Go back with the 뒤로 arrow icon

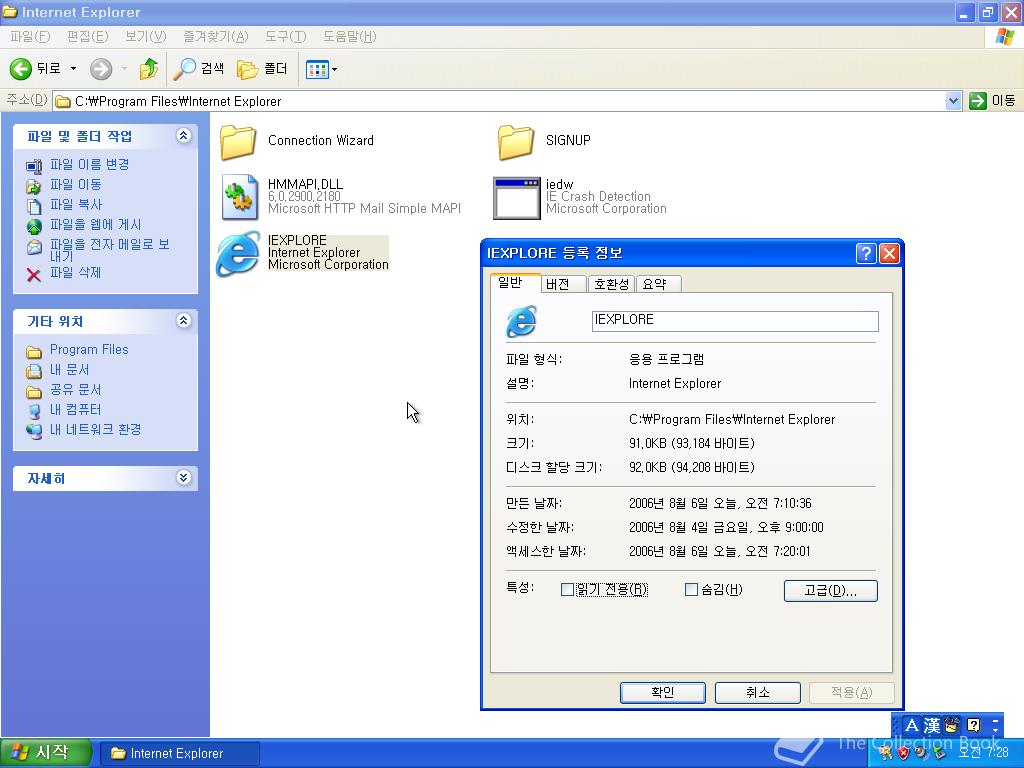tap(20, 69)
